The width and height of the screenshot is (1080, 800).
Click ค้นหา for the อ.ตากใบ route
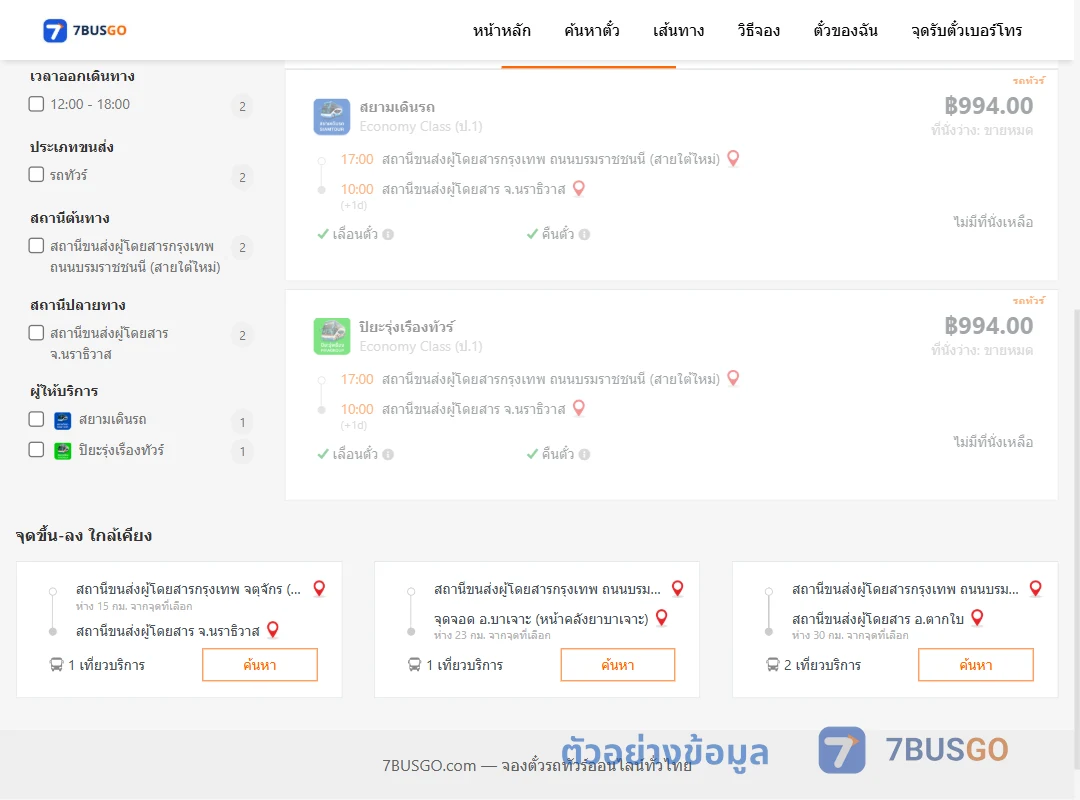point(976,665)
